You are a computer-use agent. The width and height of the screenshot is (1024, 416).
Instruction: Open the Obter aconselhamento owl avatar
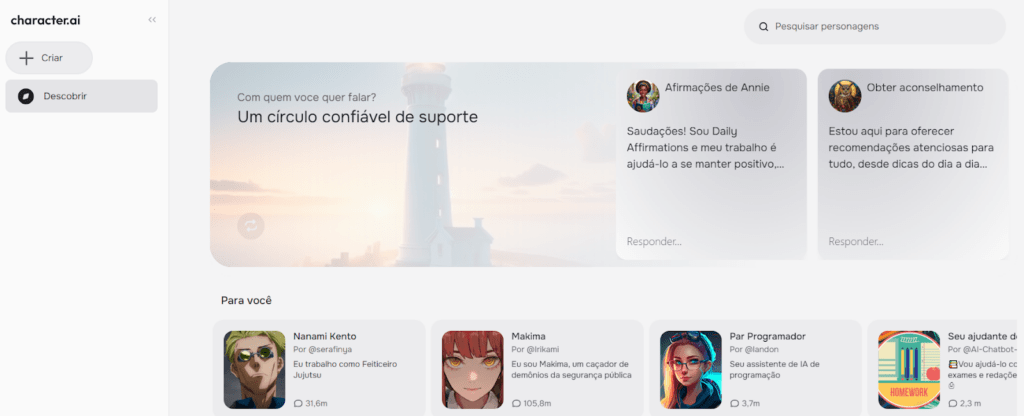pyautogui.click(x=845, y=96)
